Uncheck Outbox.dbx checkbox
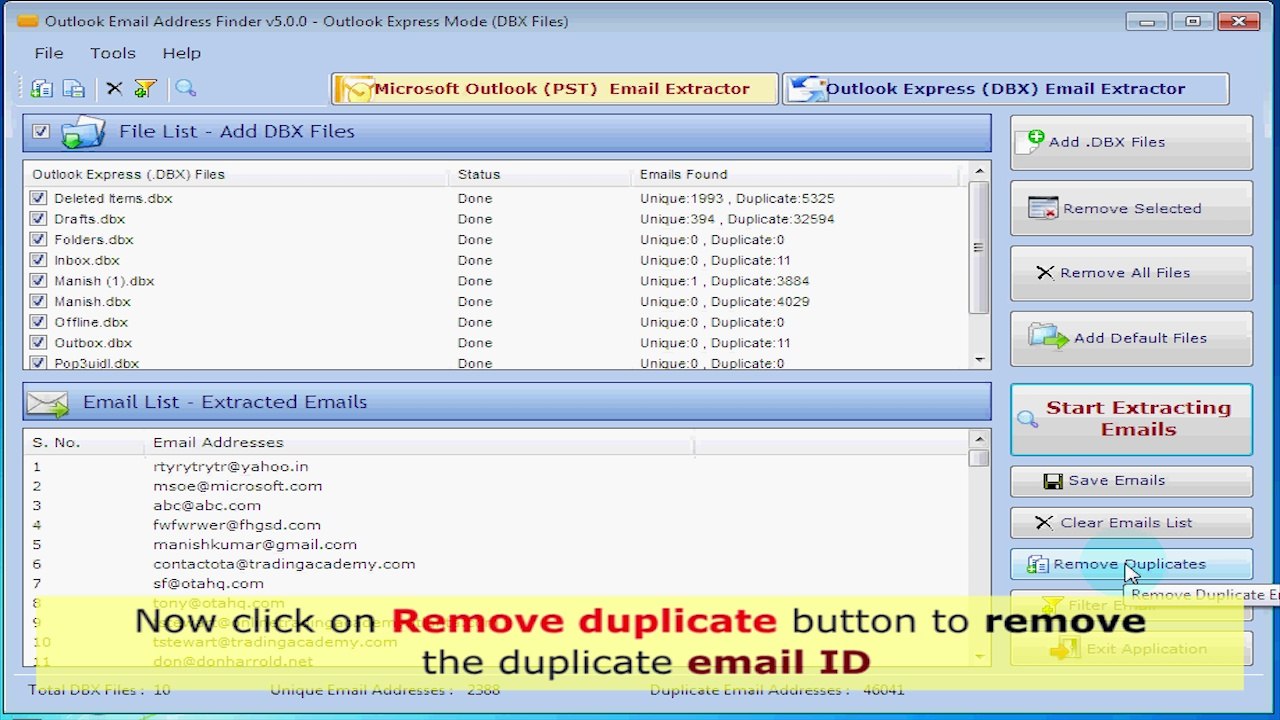Image resolution: width=1280 pixels, height=720 pixels. click(38, 343)
